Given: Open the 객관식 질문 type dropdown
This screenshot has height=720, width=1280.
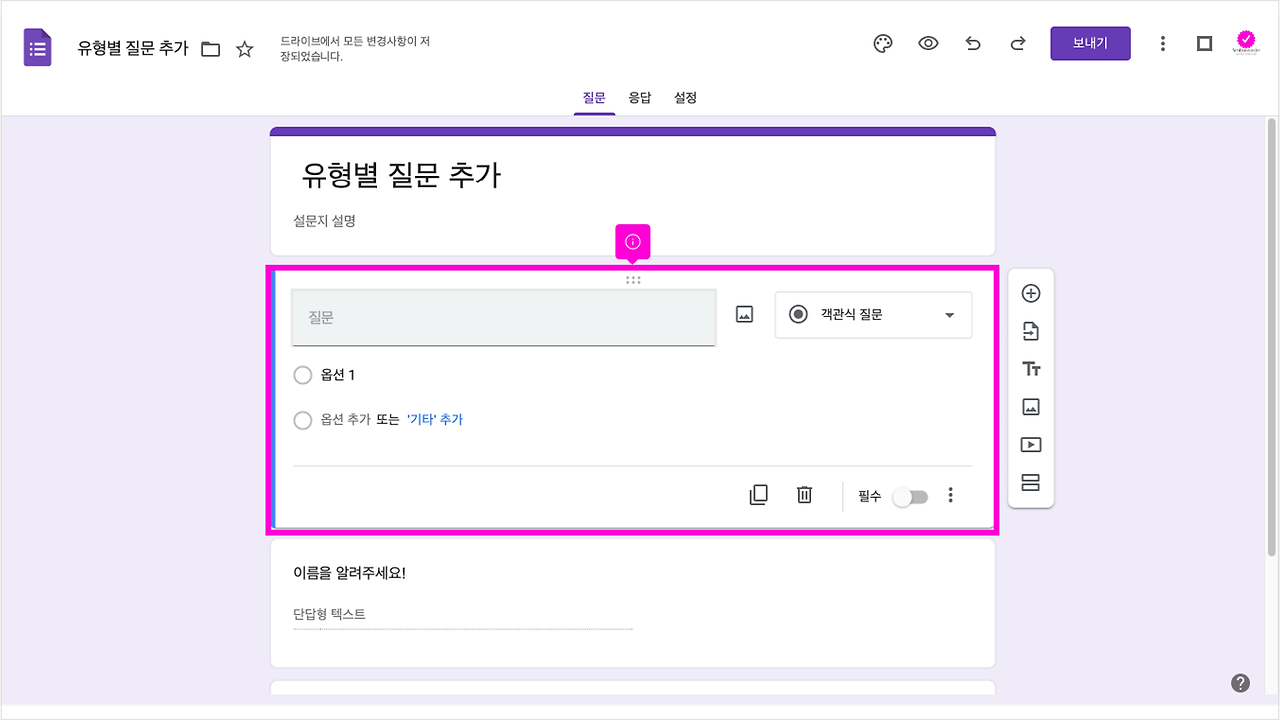Looking at the screenshot, I should pos(873,315).
